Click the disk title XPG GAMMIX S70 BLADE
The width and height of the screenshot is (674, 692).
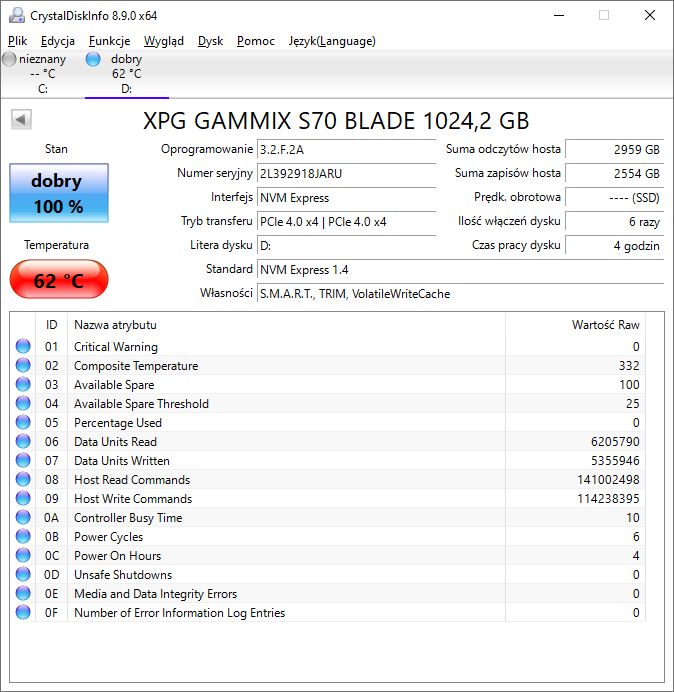[336, 120]
